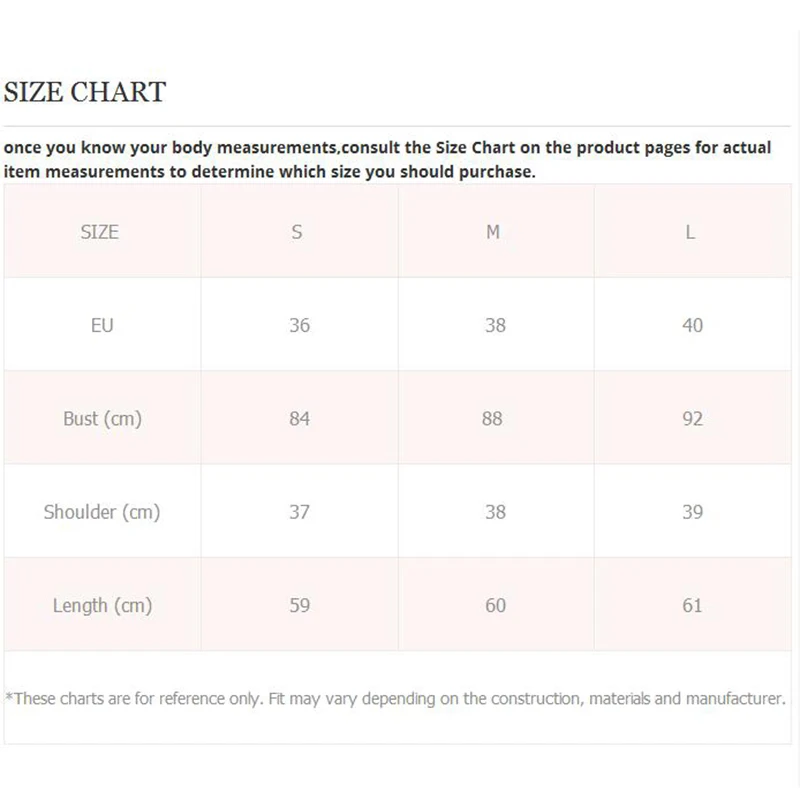Click bust value 92
Screen dimensions: 800x800
[692, 418]
